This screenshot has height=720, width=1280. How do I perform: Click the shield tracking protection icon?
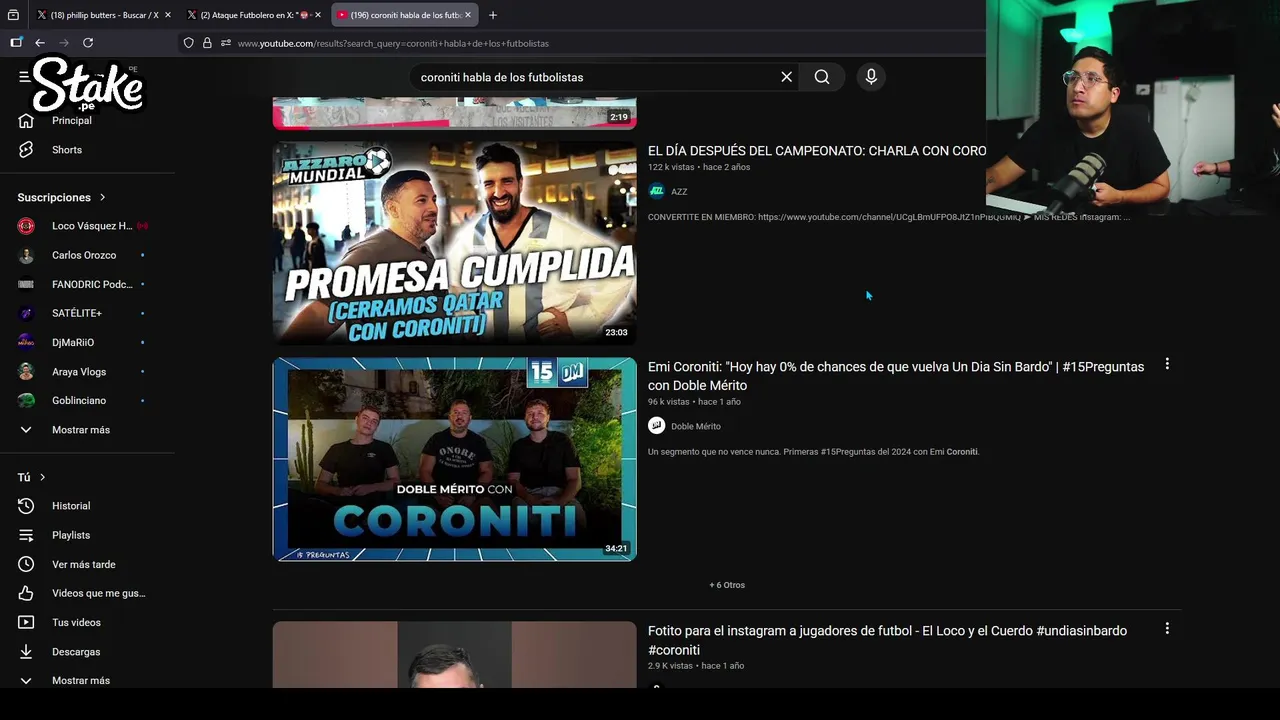(x=188, y=43)
